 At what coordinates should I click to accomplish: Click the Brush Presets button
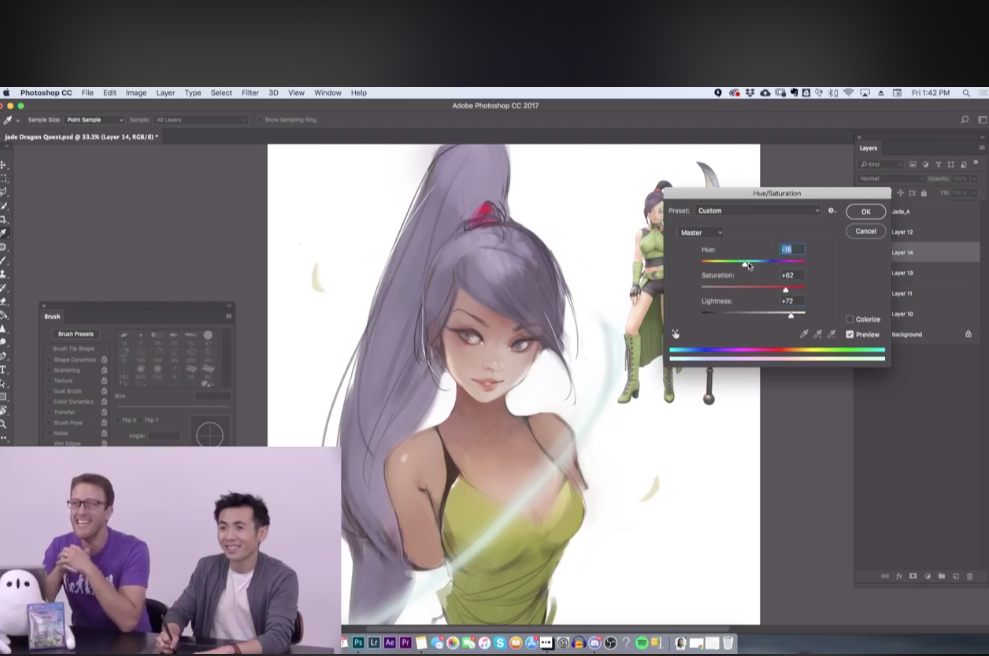[76, 334]
